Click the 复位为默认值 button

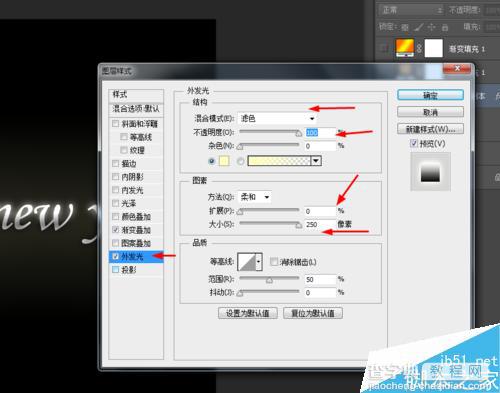click(x=313, y=313)
